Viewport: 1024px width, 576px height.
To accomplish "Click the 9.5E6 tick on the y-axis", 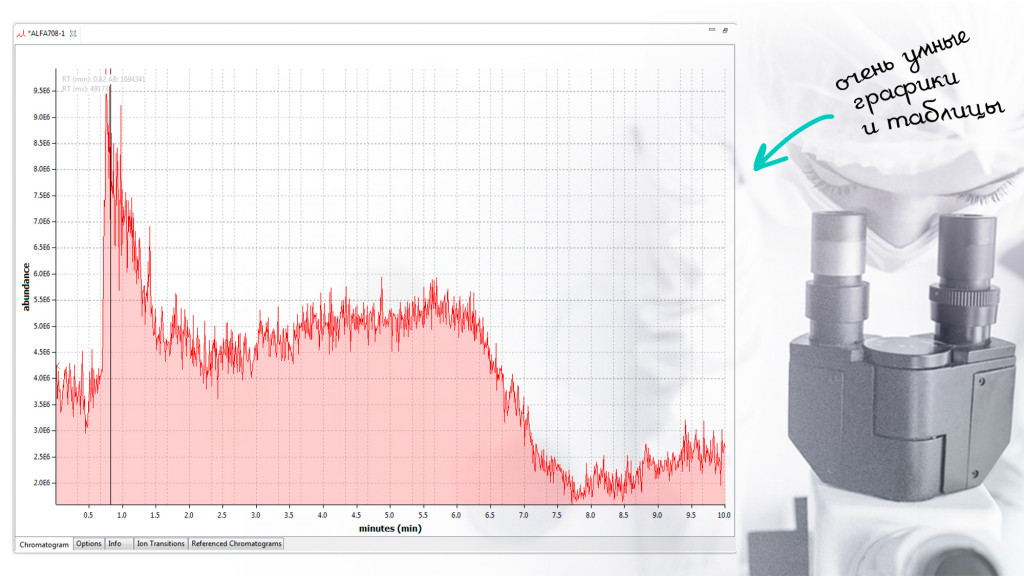I will point(43,91).
